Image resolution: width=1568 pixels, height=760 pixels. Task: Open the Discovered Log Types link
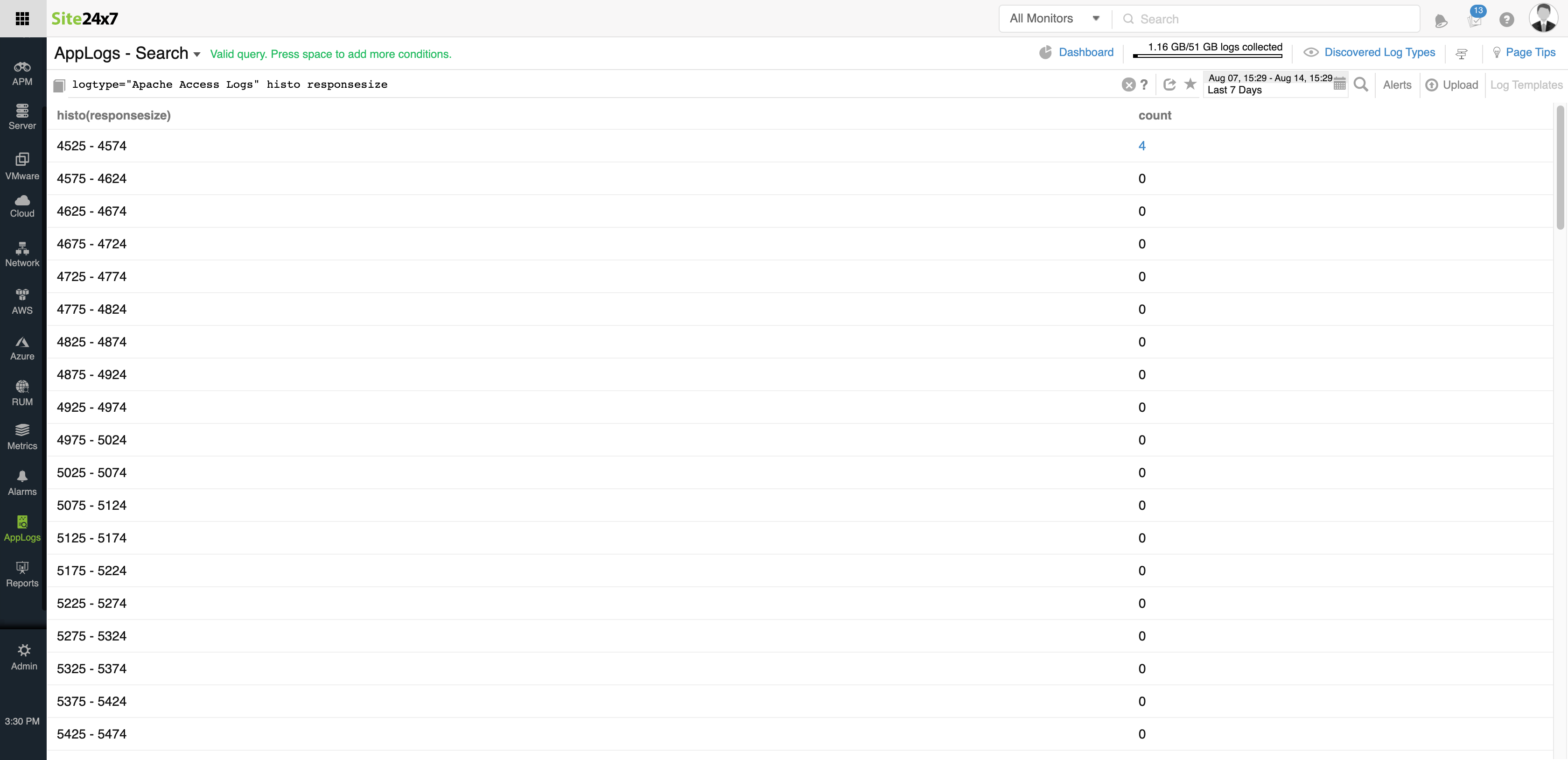tap(1379, 52)
